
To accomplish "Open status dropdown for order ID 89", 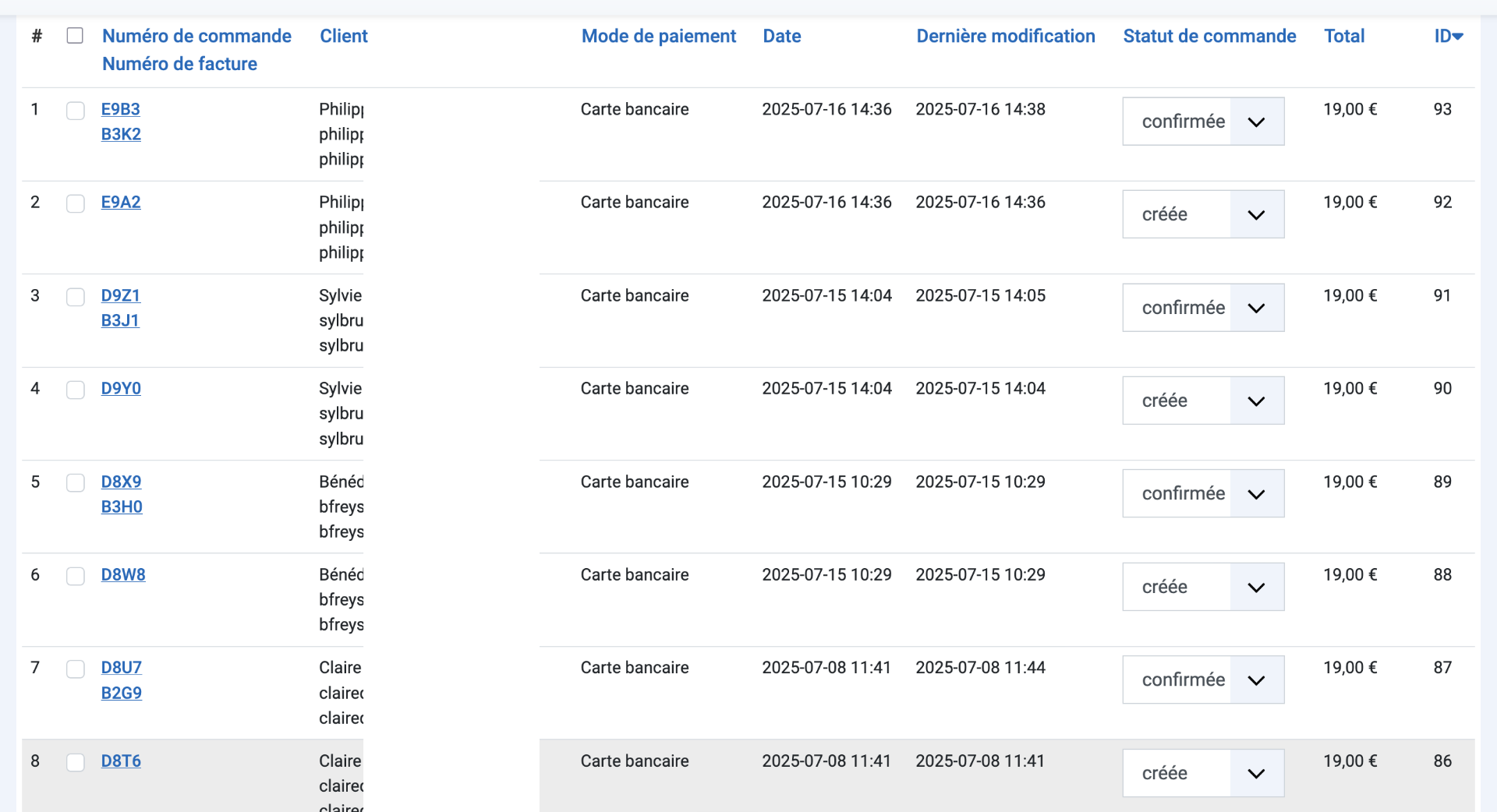I will coord(1203,493).
